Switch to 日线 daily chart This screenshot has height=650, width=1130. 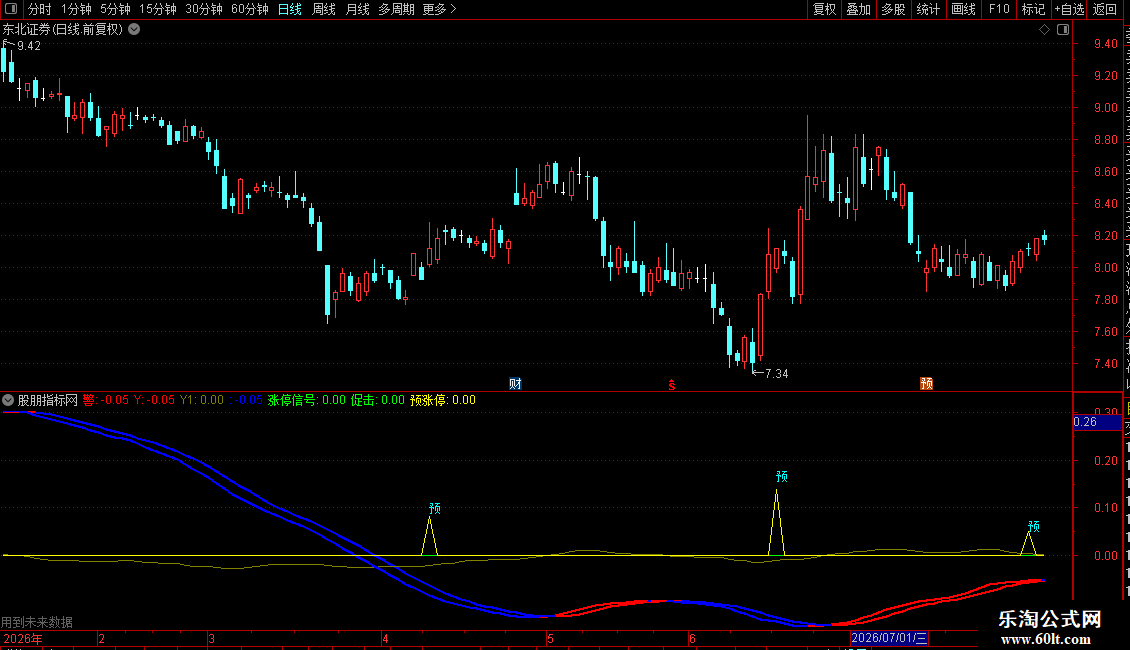click(x=290, y=9)
